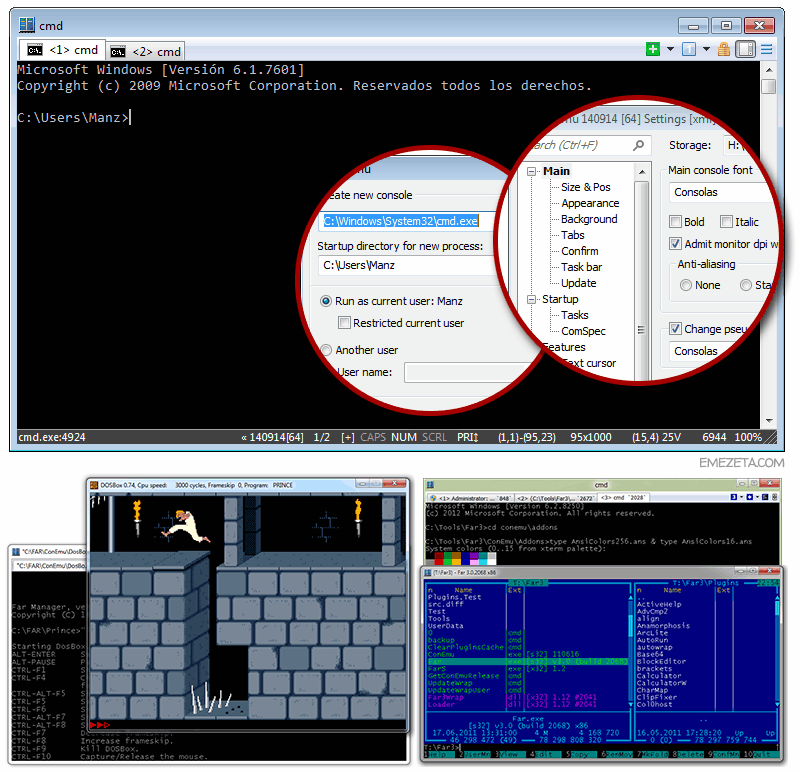Select Background in the settings tree
This screenshot has height=772, width=800.
tap(589, 219)
